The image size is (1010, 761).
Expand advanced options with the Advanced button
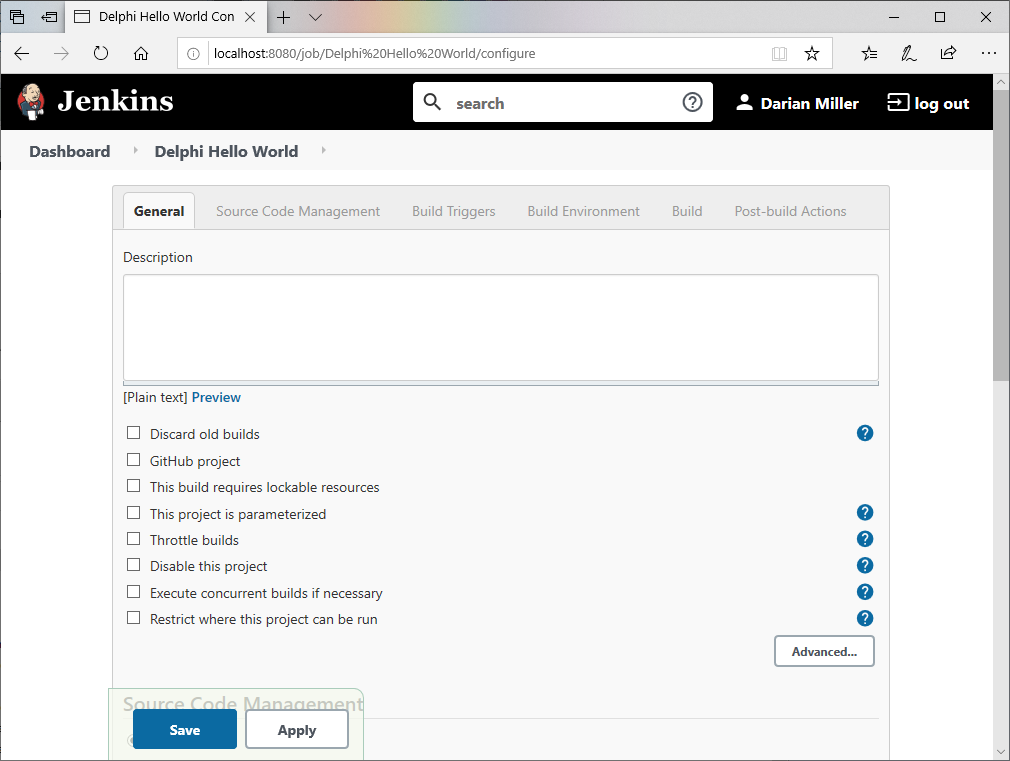[823, 650]
